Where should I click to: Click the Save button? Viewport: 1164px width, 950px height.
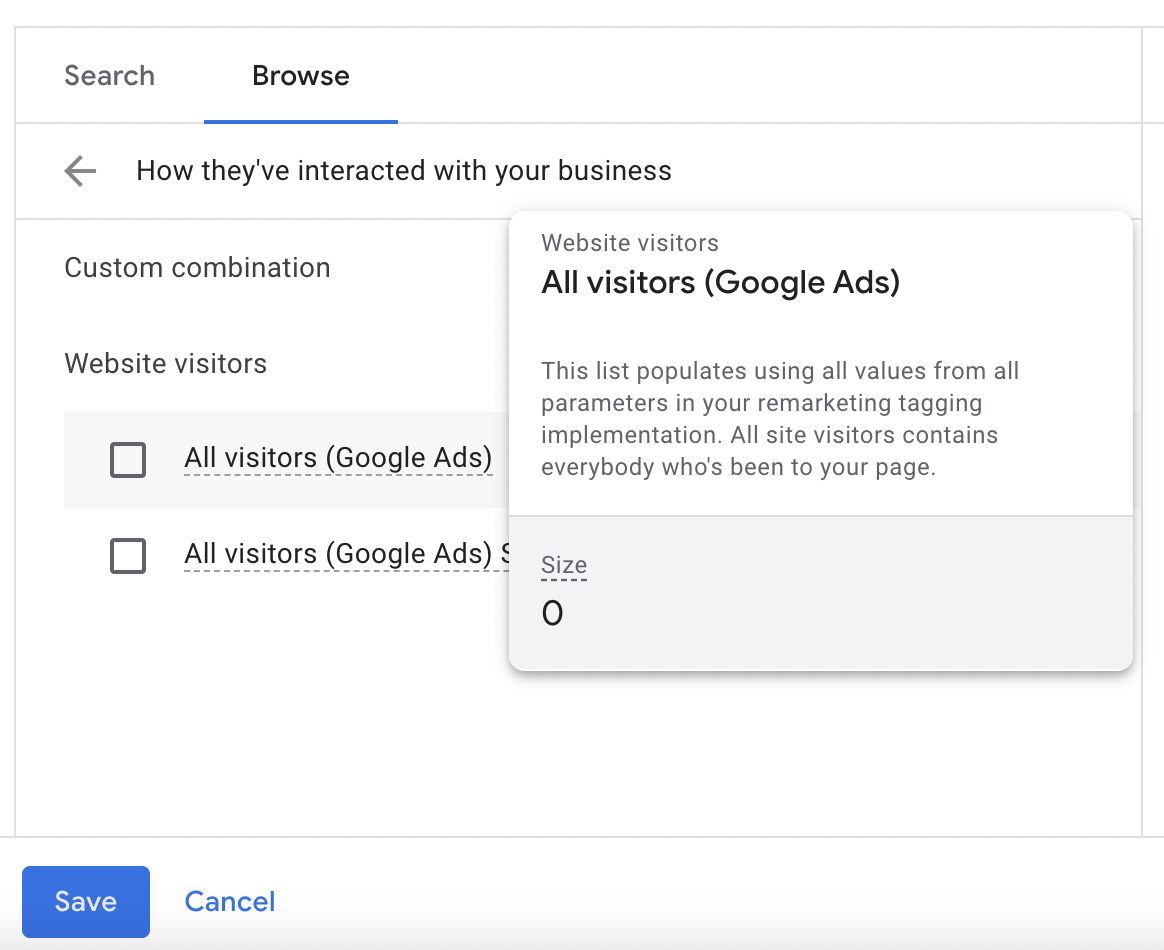click(86, 901)
